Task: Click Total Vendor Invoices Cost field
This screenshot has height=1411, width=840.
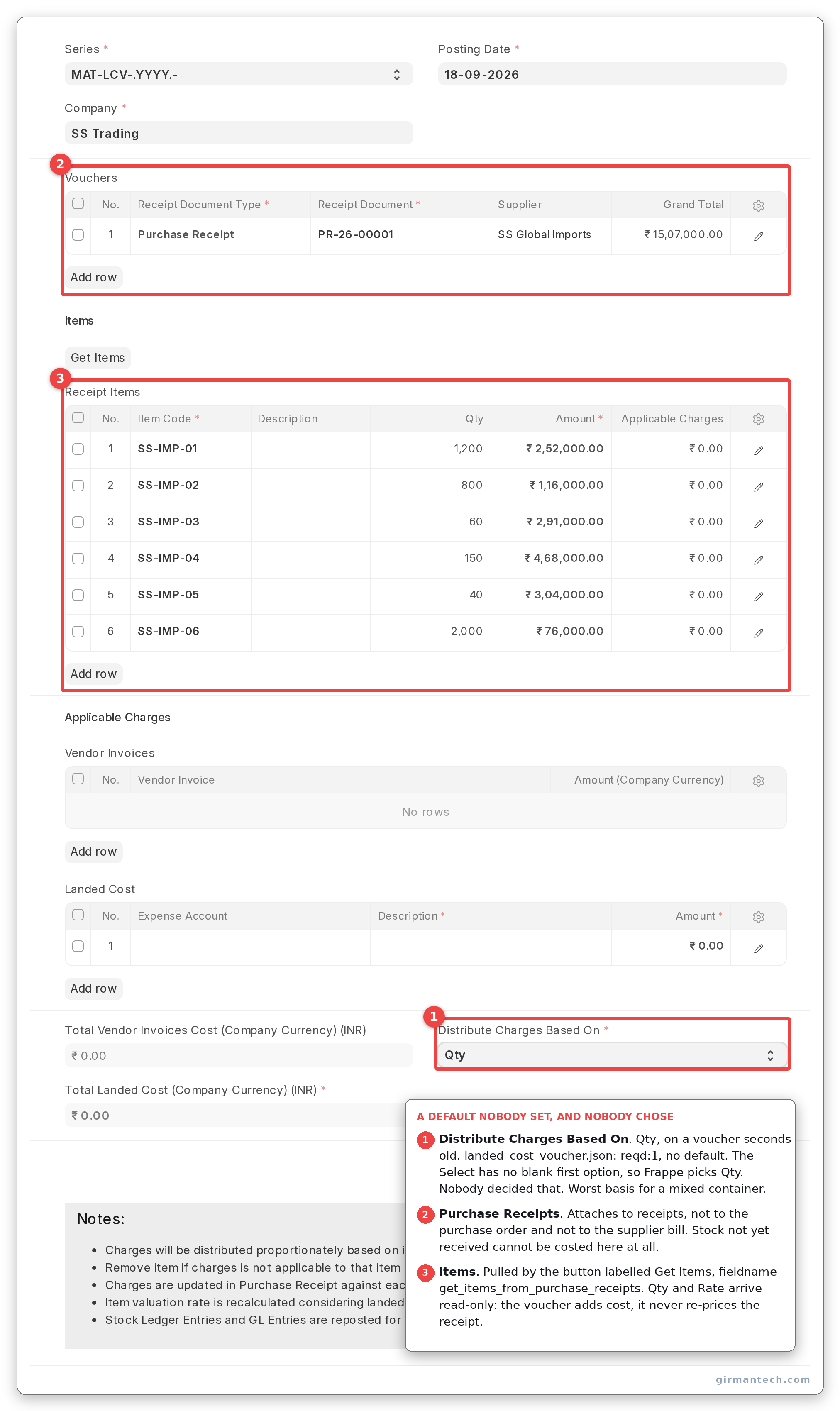Action: point(238,1056)
